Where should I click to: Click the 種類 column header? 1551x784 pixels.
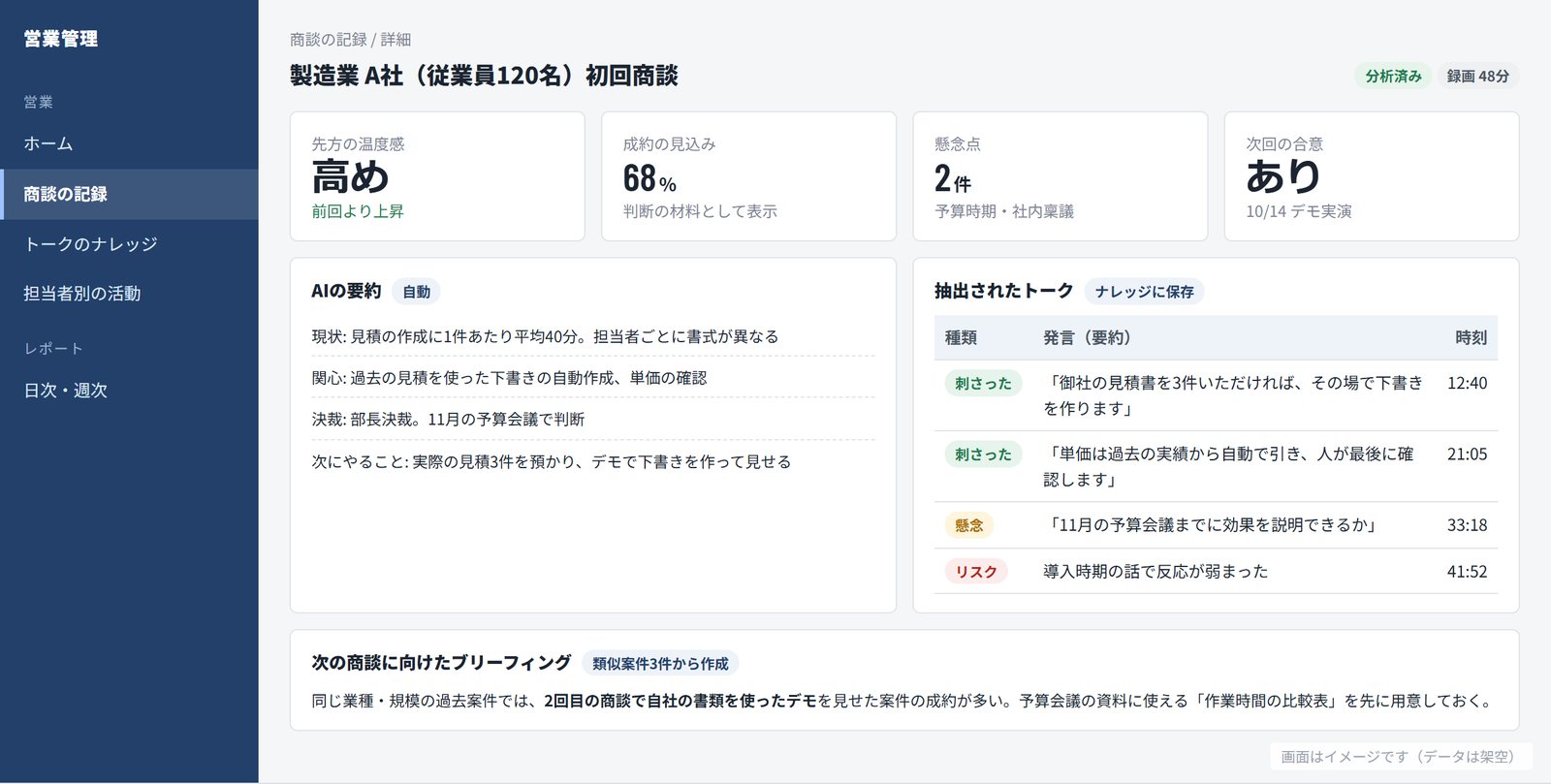(961, 338)
